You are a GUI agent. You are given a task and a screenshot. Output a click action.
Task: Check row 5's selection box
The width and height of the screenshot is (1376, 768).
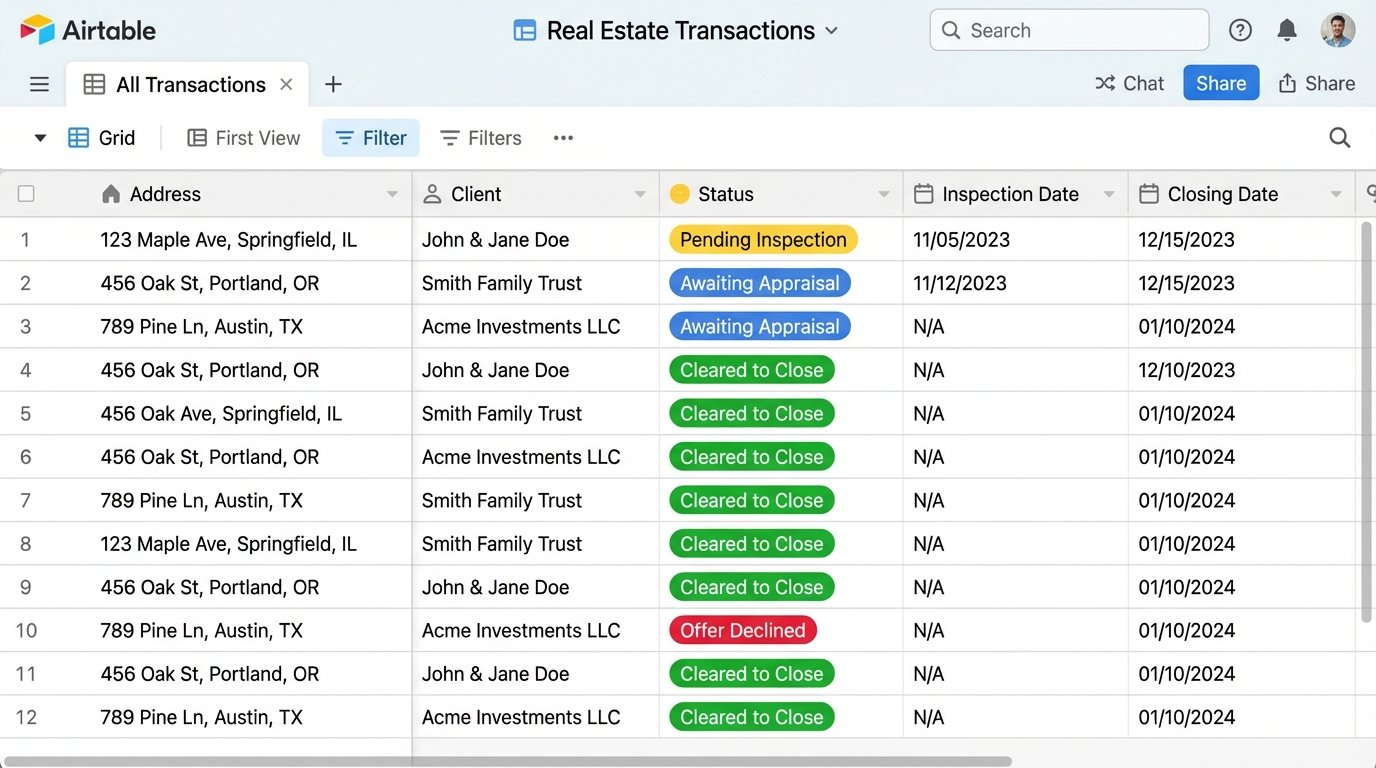[x=26, y=413]
